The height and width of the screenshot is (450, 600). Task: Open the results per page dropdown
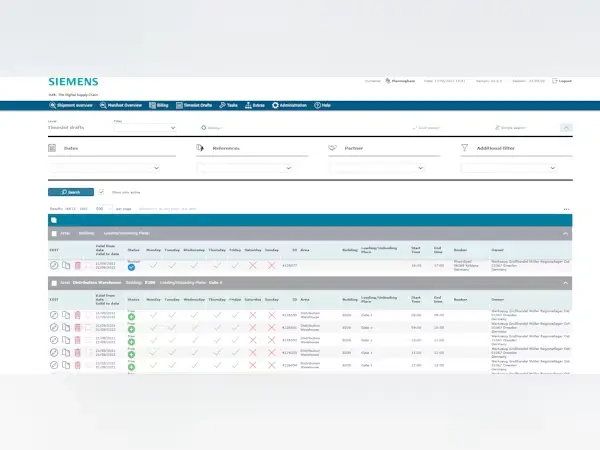coord(103,208)
